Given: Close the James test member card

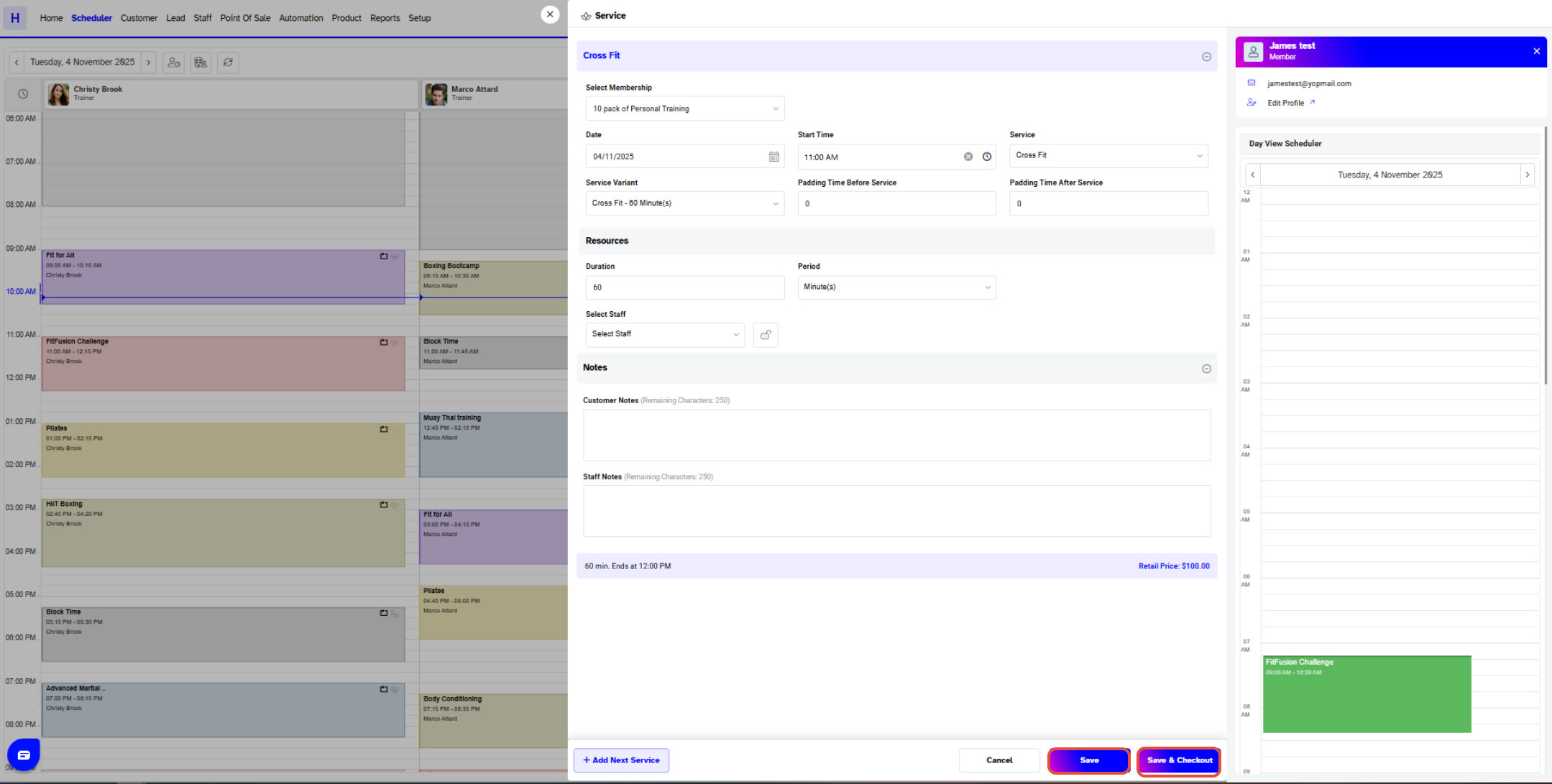Looking at the screenshot, I should pos(1536,51).
